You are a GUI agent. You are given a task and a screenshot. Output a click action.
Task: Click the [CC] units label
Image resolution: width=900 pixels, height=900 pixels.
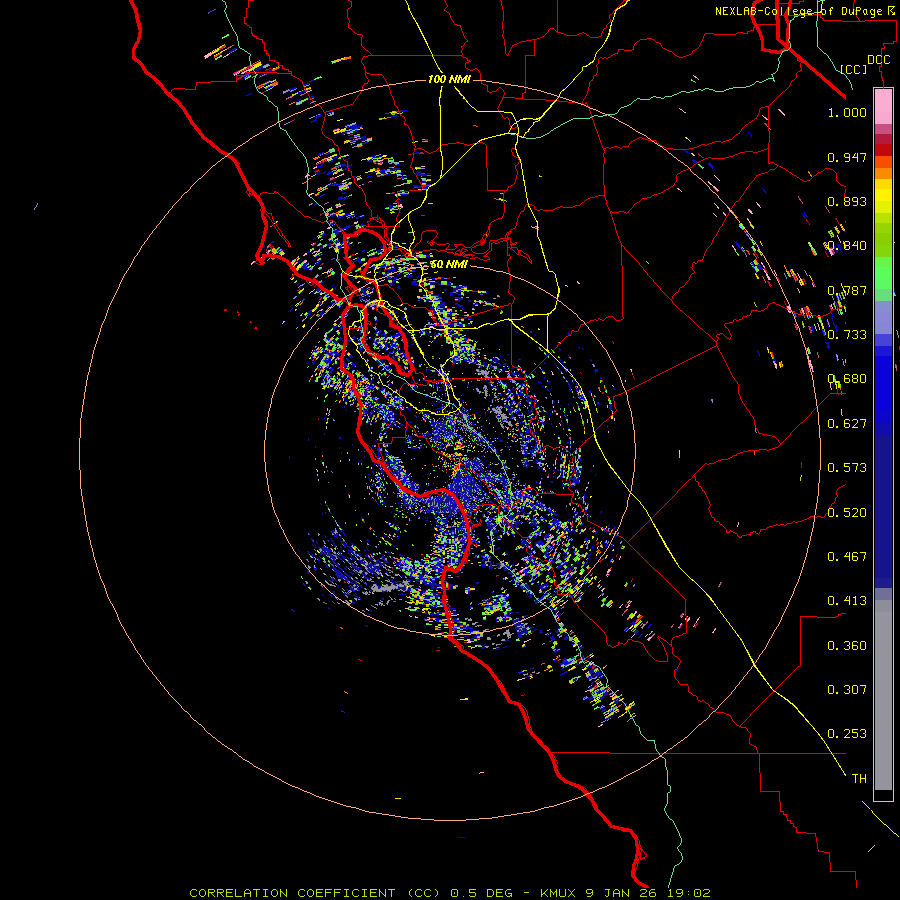pyautogui.click(x=854, y=69)
